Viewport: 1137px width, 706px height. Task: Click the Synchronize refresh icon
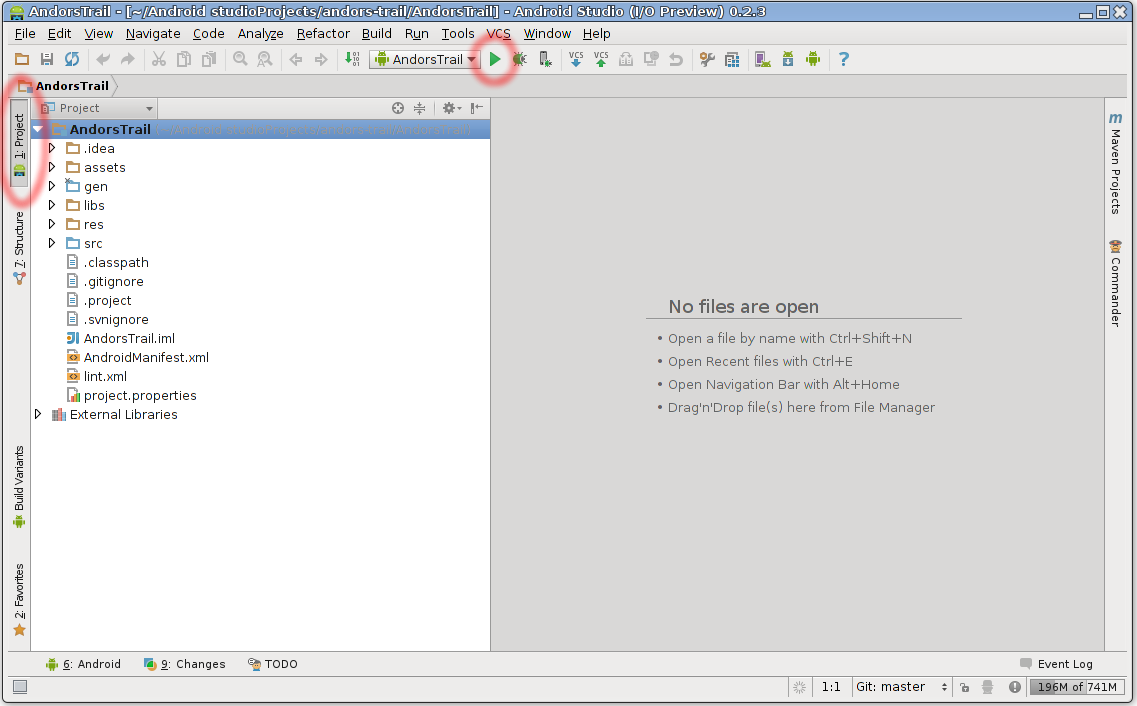72,59
